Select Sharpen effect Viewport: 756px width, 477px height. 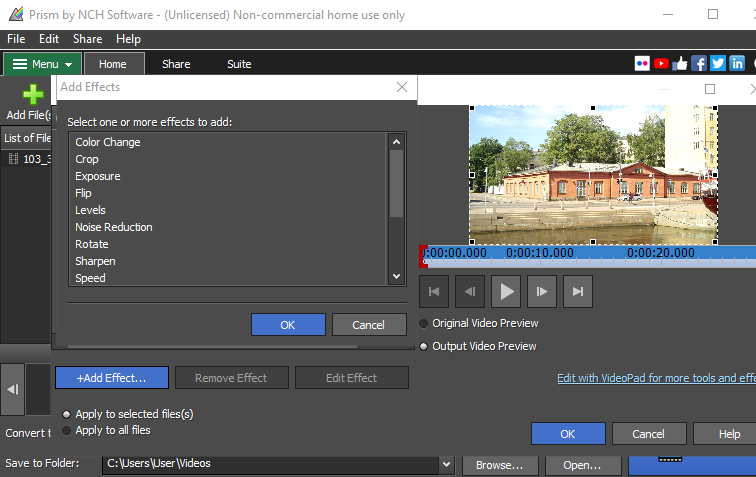coord(95,261)
